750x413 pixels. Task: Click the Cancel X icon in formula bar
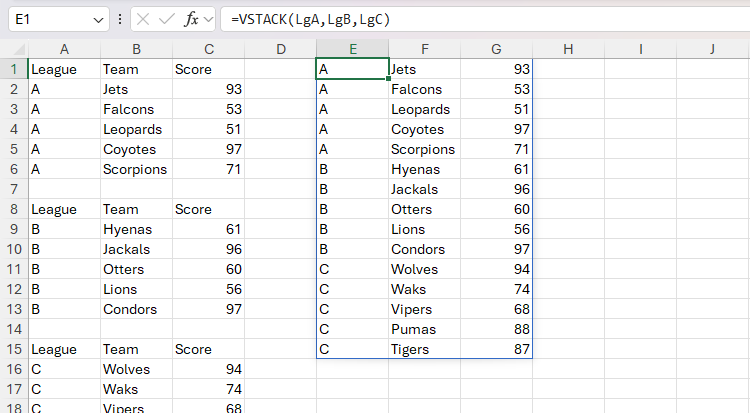coord(143,19)
